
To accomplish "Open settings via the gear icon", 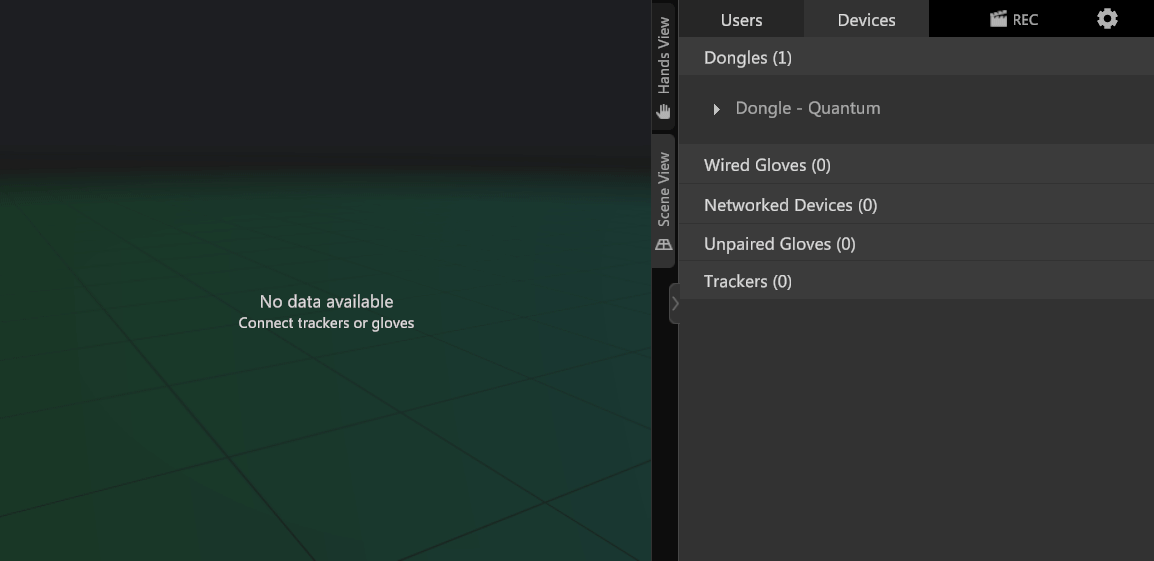I will 1107,19.
